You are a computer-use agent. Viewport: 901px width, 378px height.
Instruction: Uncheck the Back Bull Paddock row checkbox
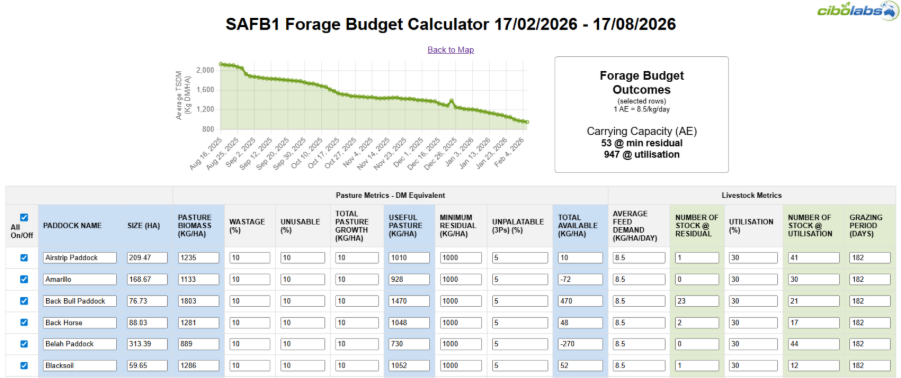coord(24,301)
